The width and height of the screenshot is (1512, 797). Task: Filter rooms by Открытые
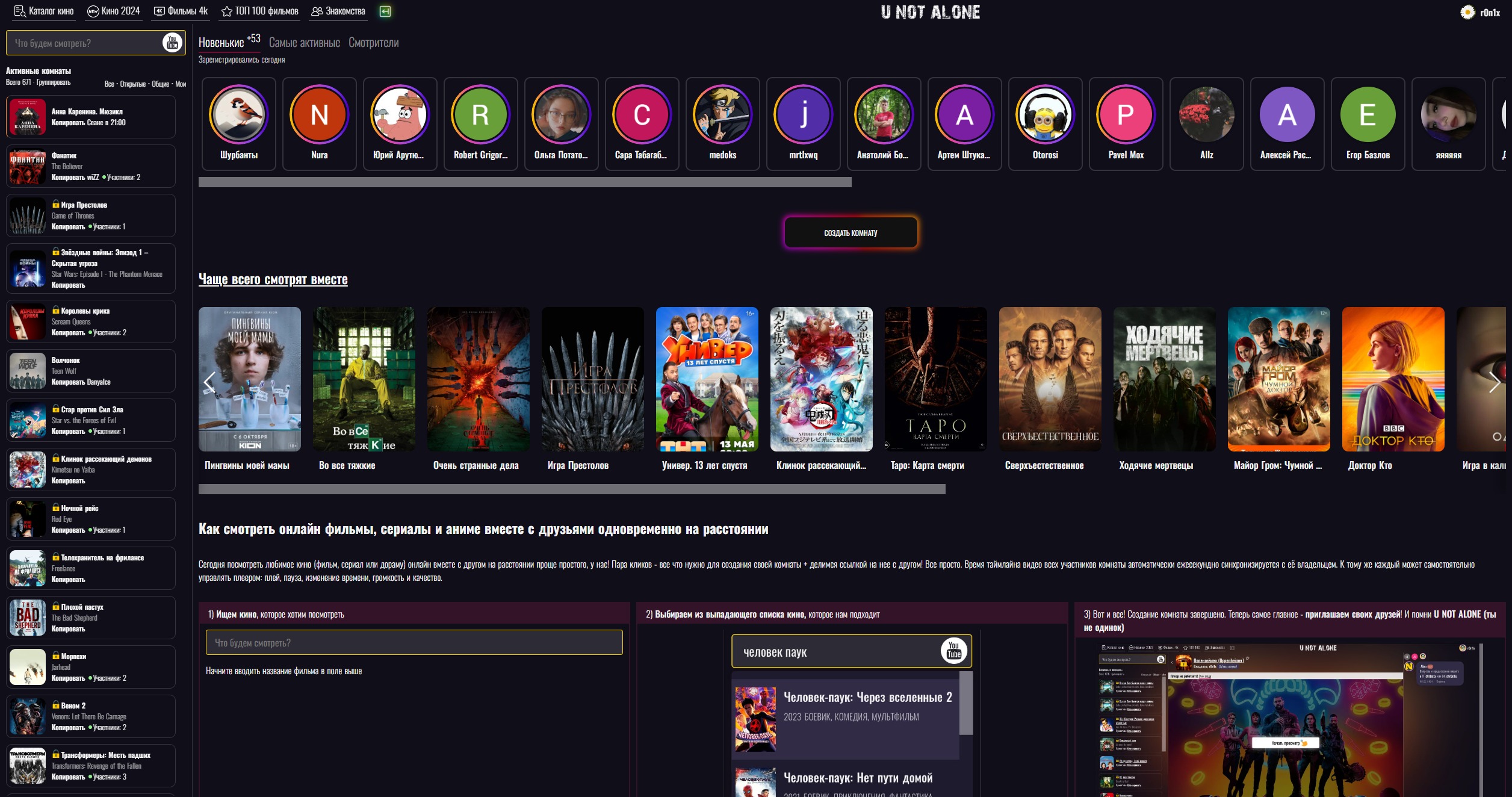coord(133,84)
